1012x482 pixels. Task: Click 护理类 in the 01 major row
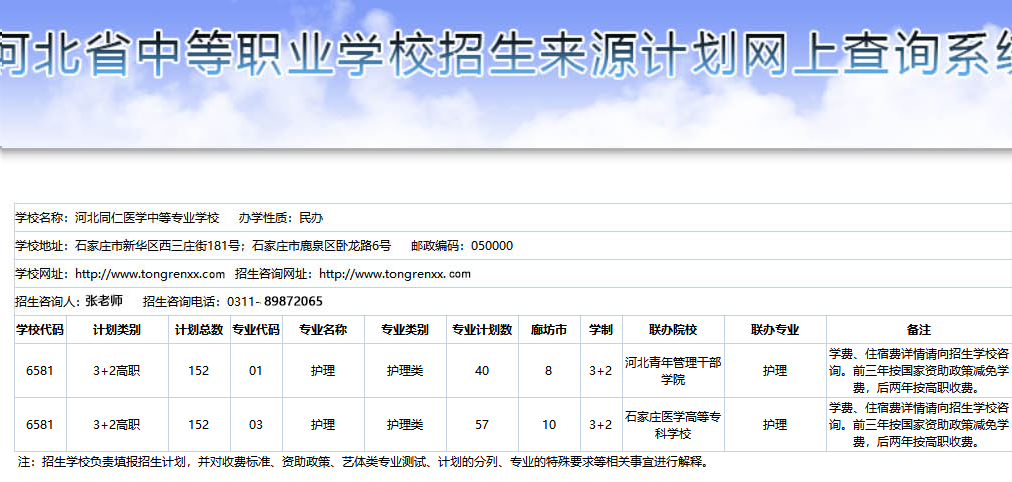(405, 371)
